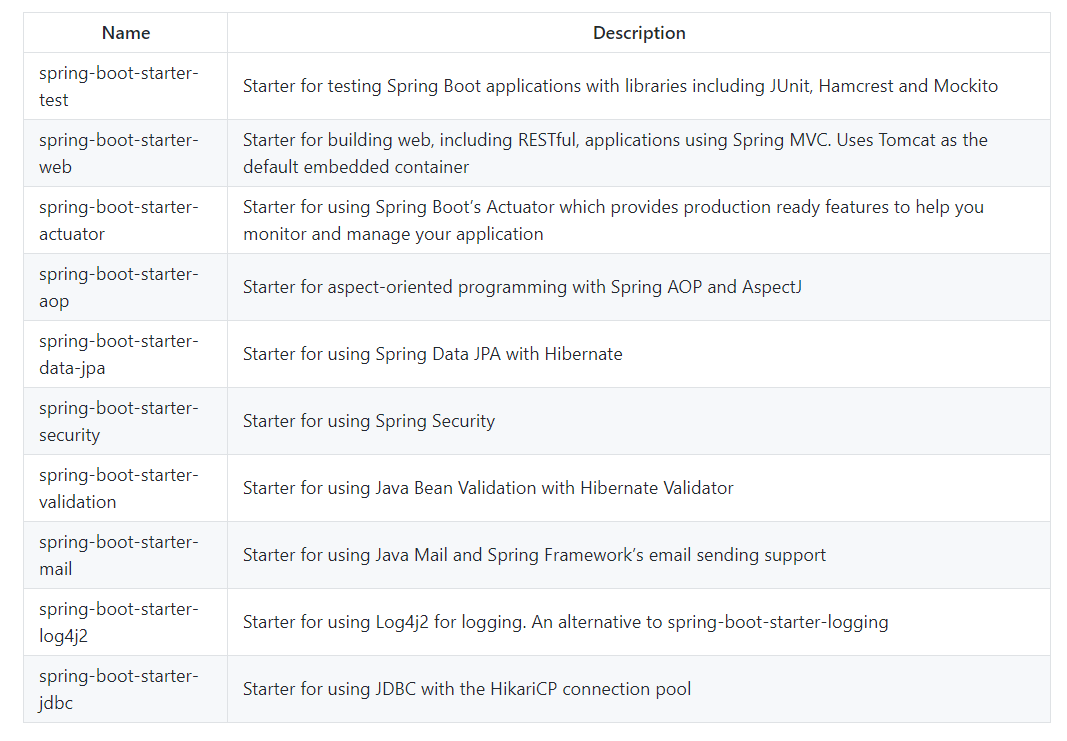1067x741 pixels.
Task: Select the spring-boot-starter-test name cell
Action: click(126, 86)
